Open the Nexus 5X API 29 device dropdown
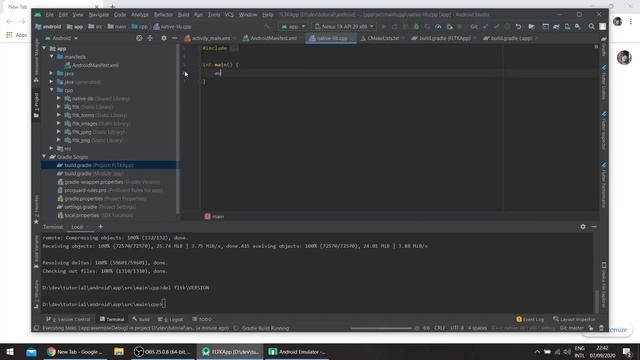The height and width of the screenshot is (360, 640). click(x=344, y=27)
